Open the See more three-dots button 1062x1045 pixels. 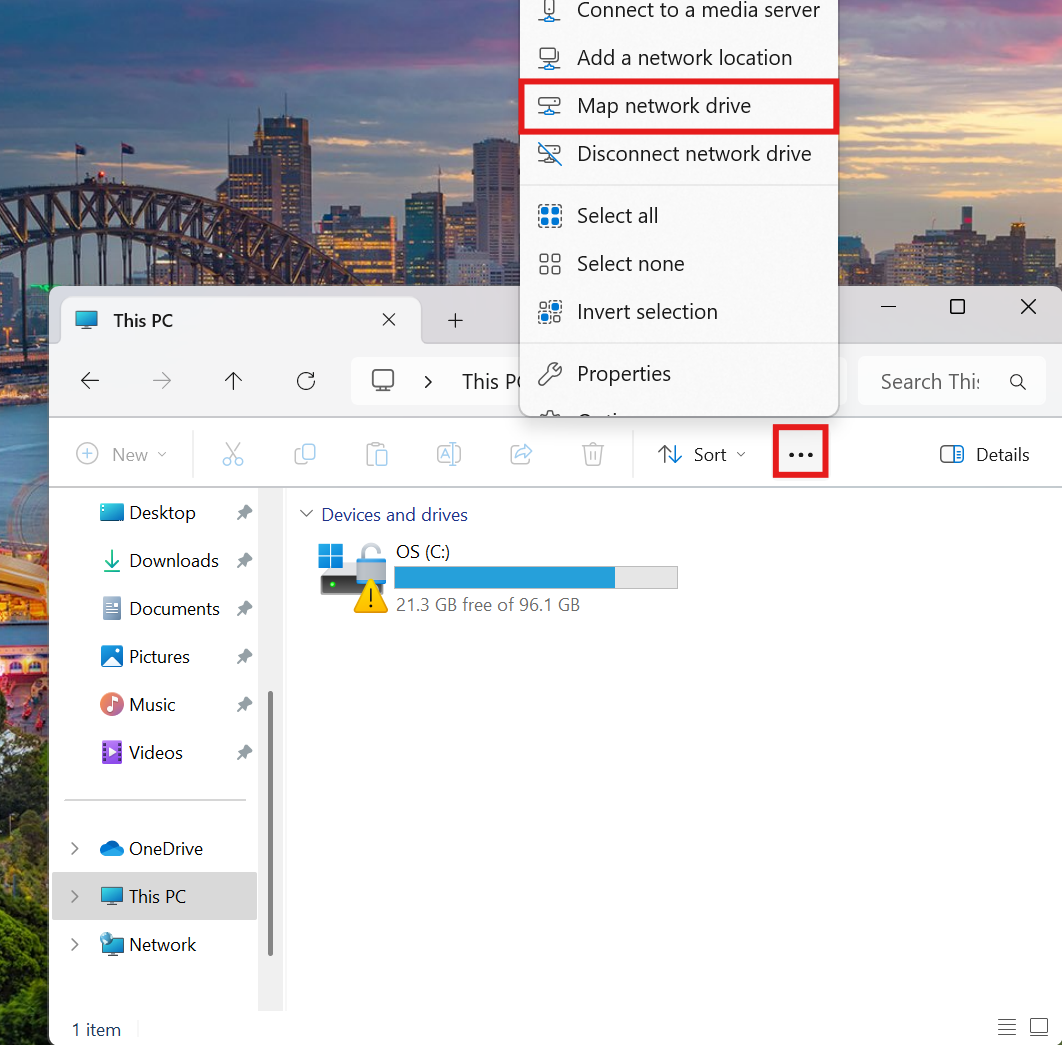(801, 454)
